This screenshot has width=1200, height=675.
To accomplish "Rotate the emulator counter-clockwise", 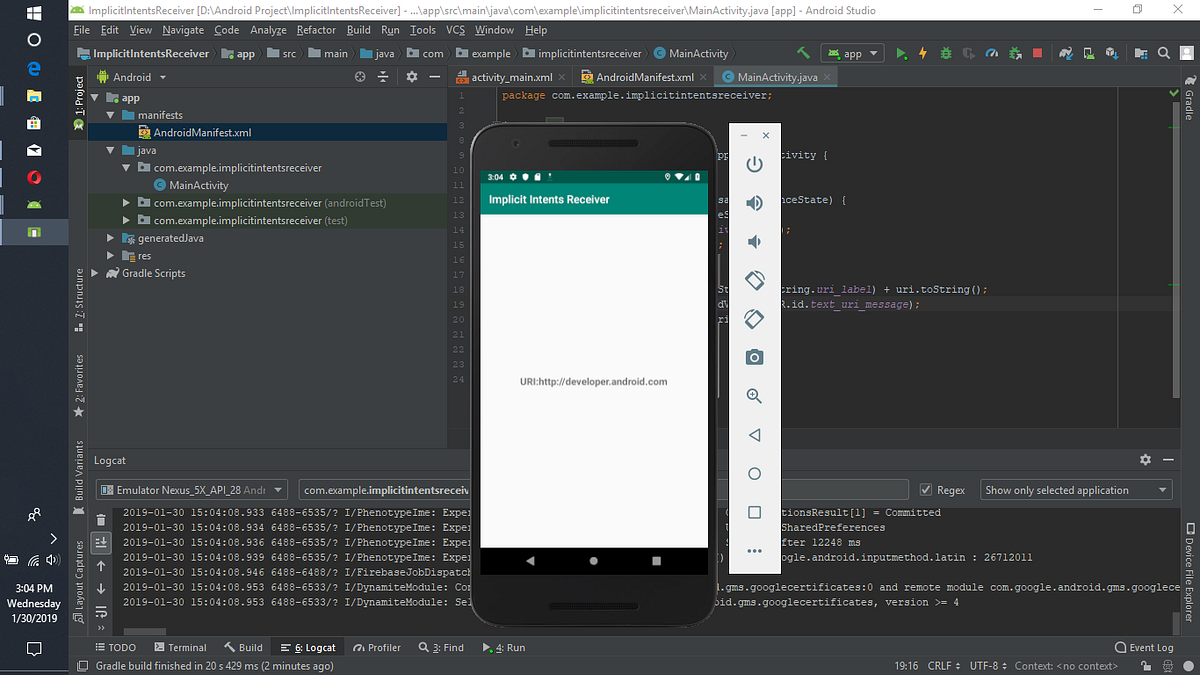I will 754,280.
